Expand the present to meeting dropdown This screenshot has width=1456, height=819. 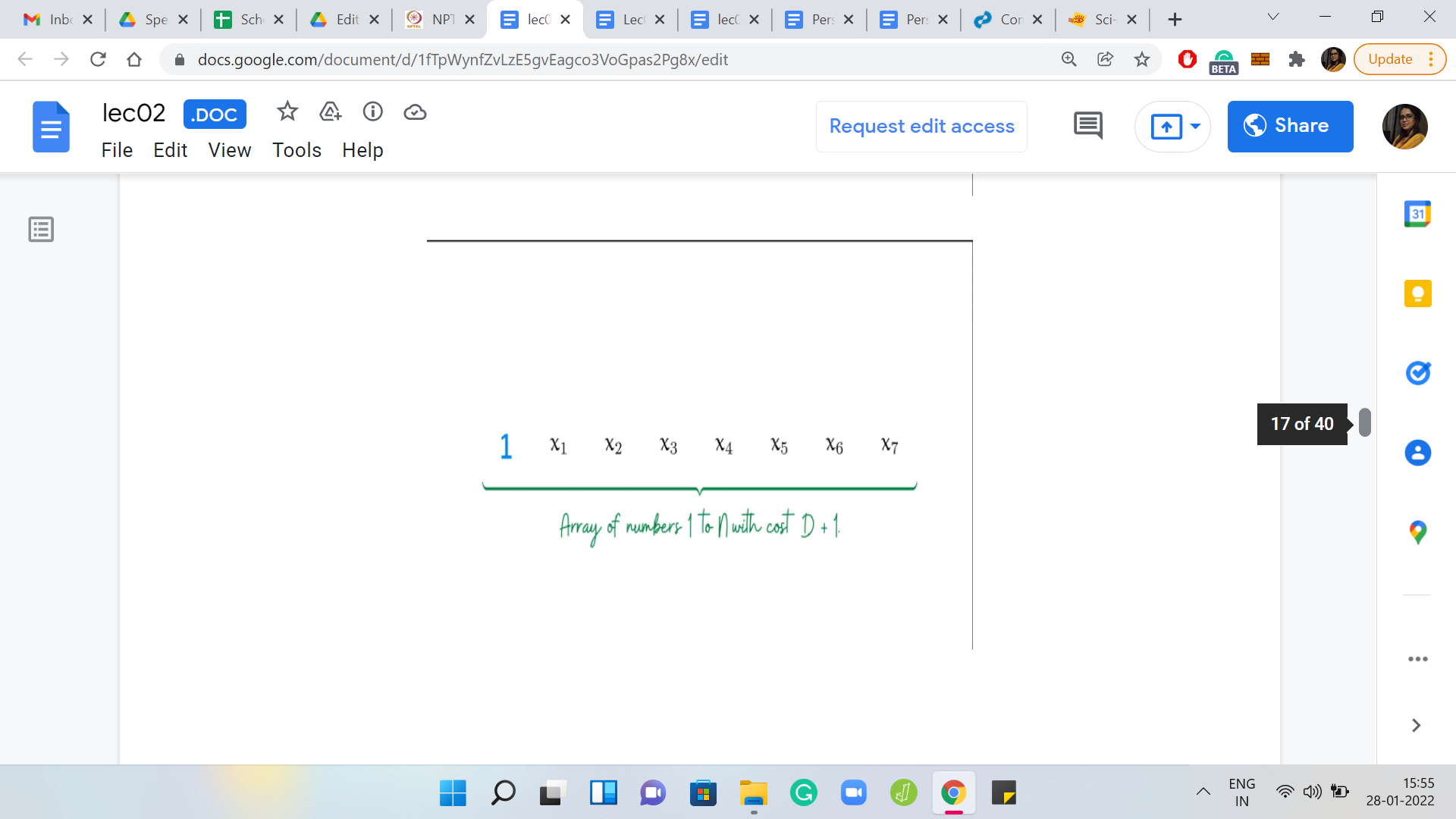[x=1196, y=127]
